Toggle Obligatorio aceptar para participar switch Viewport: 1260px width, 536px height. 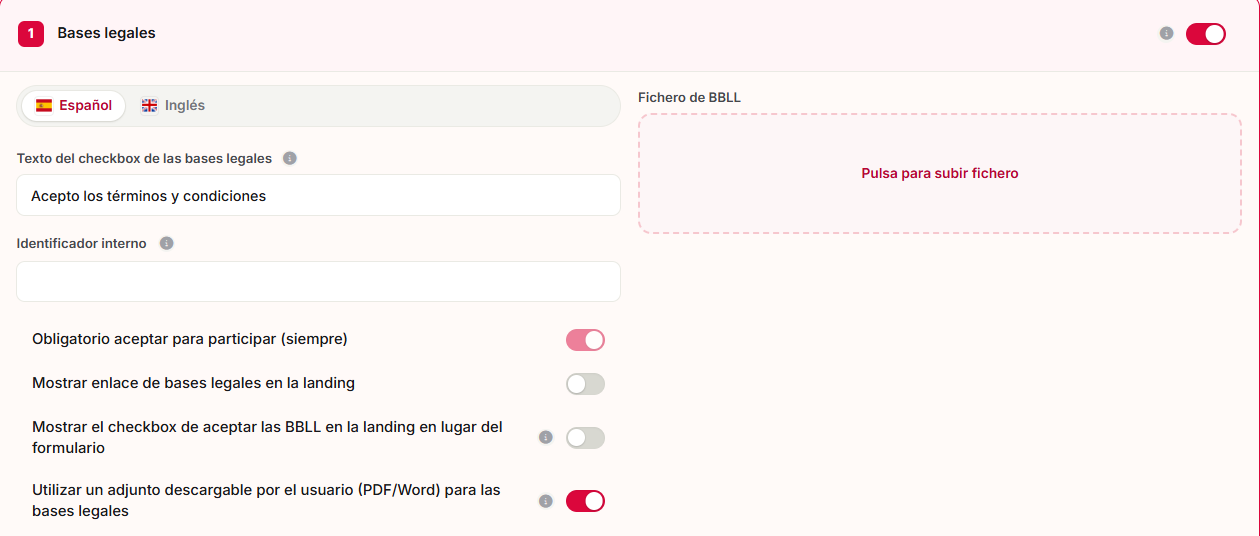click(x=586, y=340)
